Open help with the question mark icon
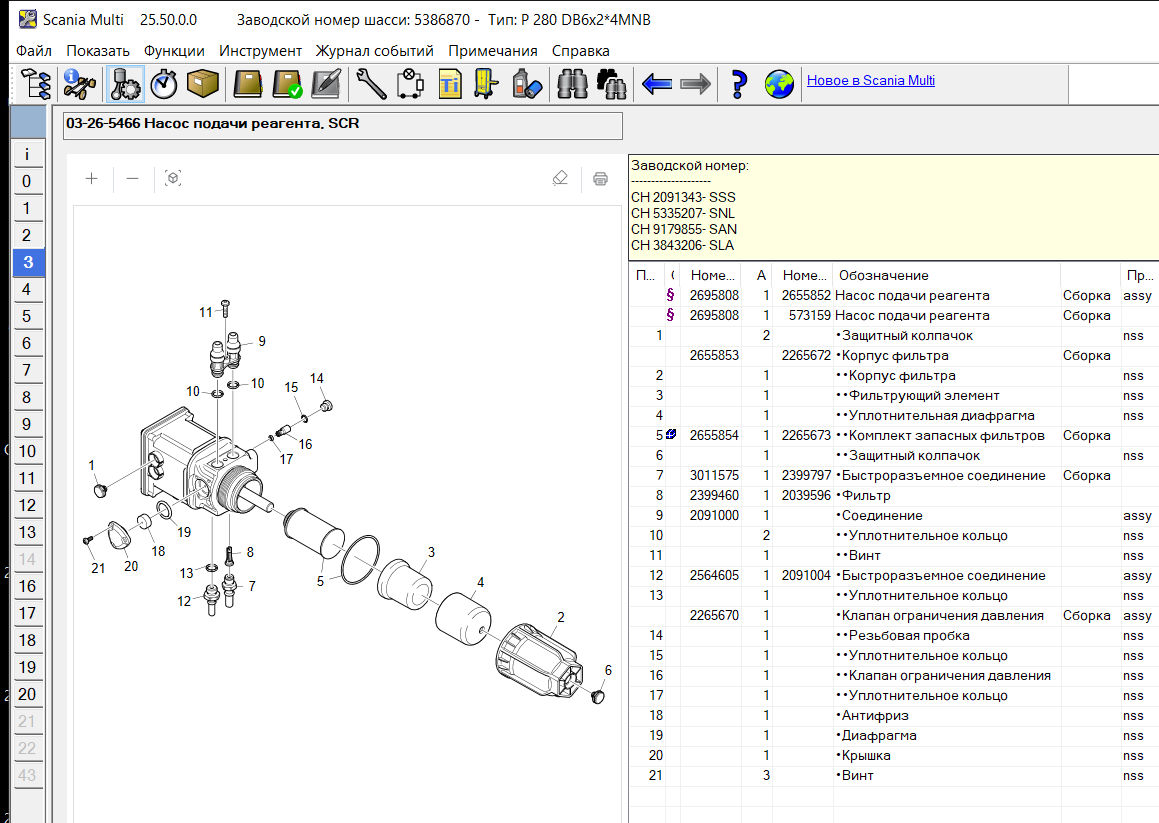The width and height of the screenshot is (1159, 823). (x=738, y=84)
